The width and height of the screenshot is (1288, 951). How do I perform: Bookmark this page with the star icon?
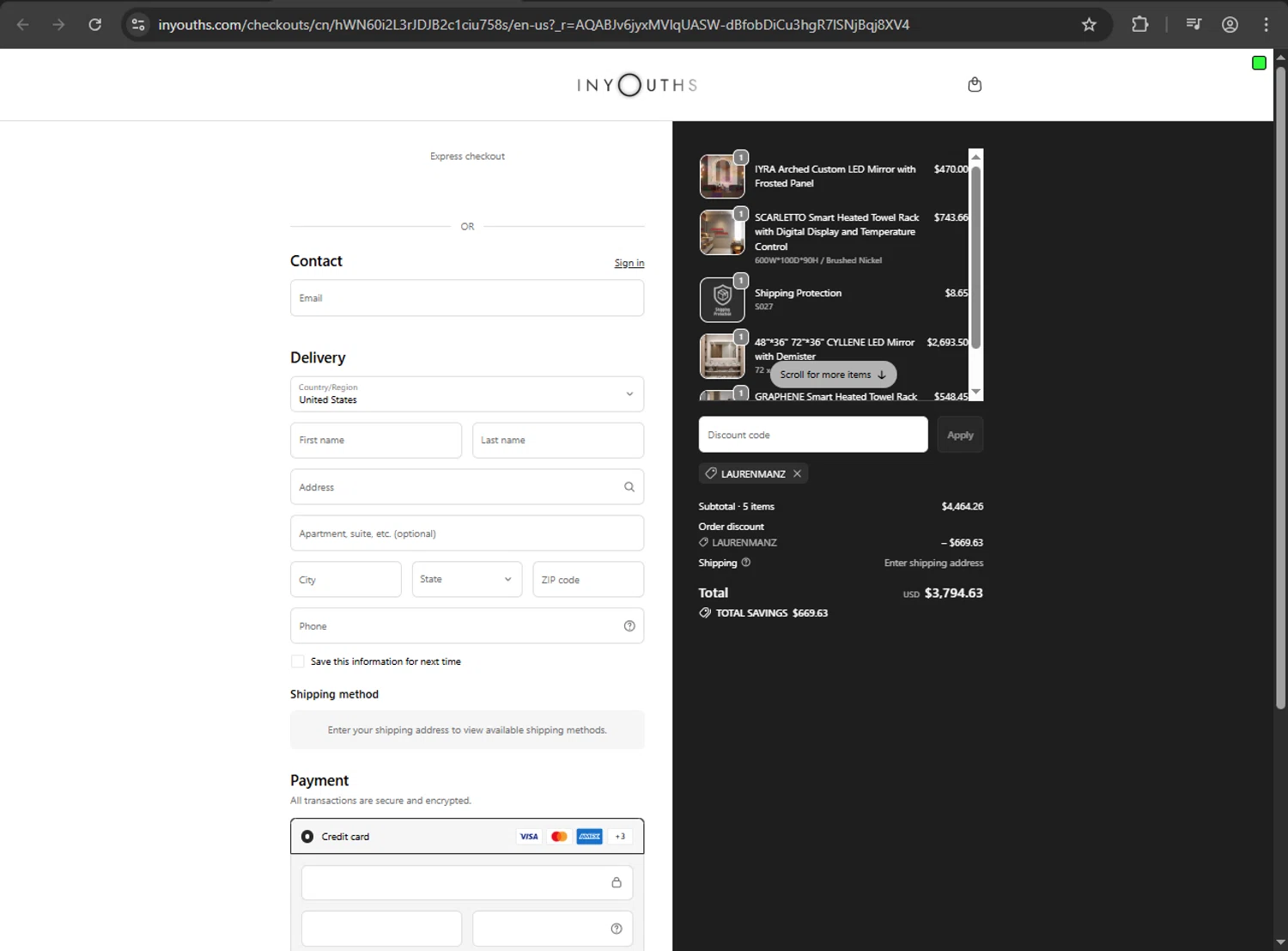1089,24
